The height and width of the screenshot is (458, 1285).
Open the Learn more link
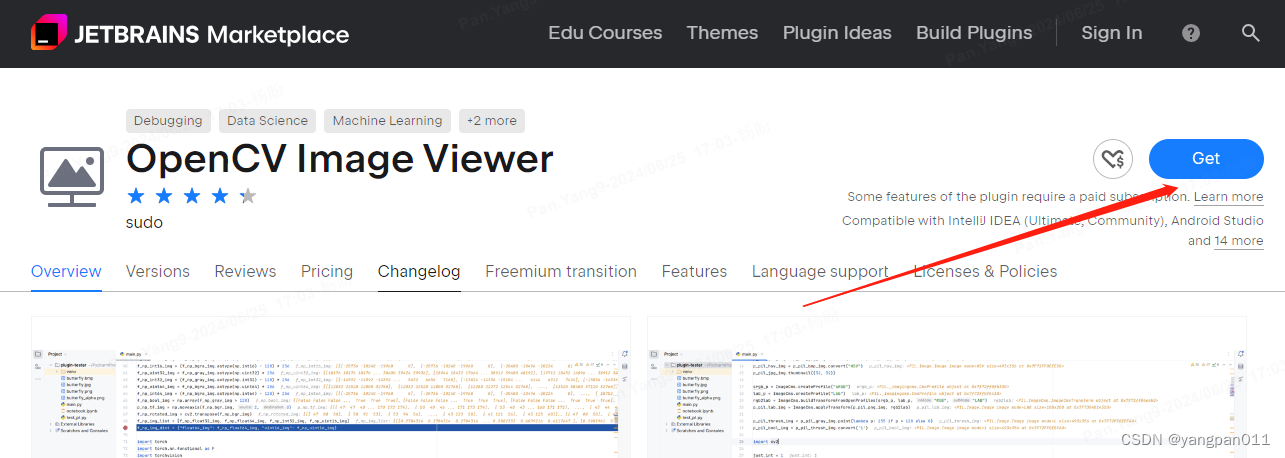click(1228, 197)
